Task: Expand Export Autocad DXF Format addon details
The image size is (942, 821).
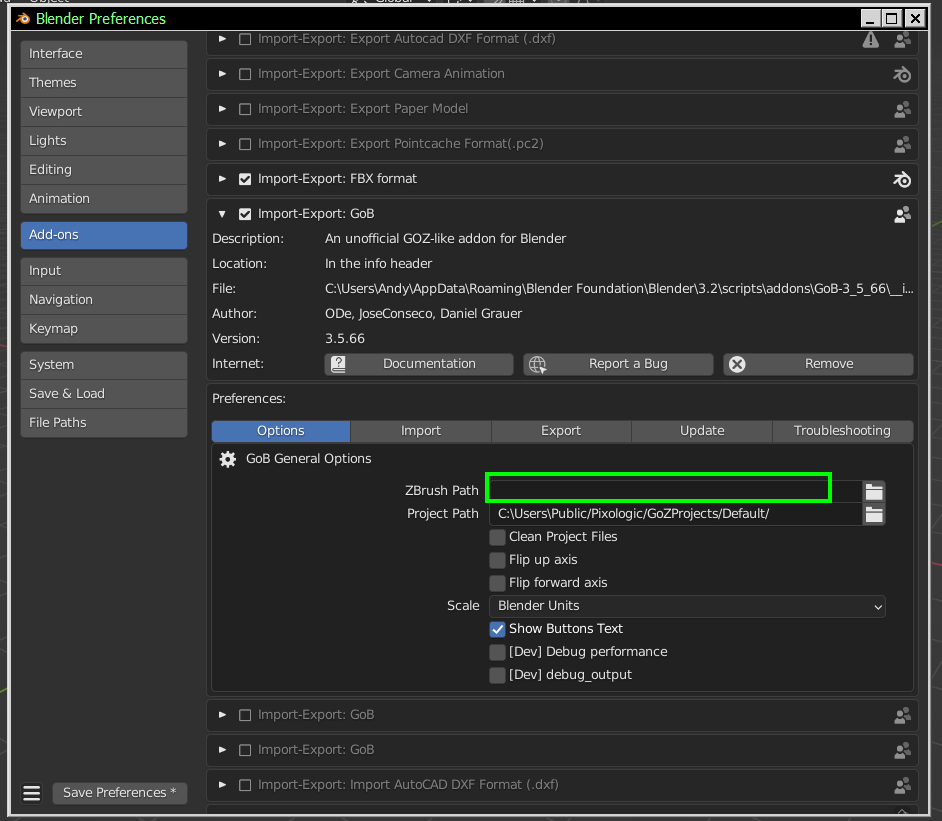Action: pos(222,39)
